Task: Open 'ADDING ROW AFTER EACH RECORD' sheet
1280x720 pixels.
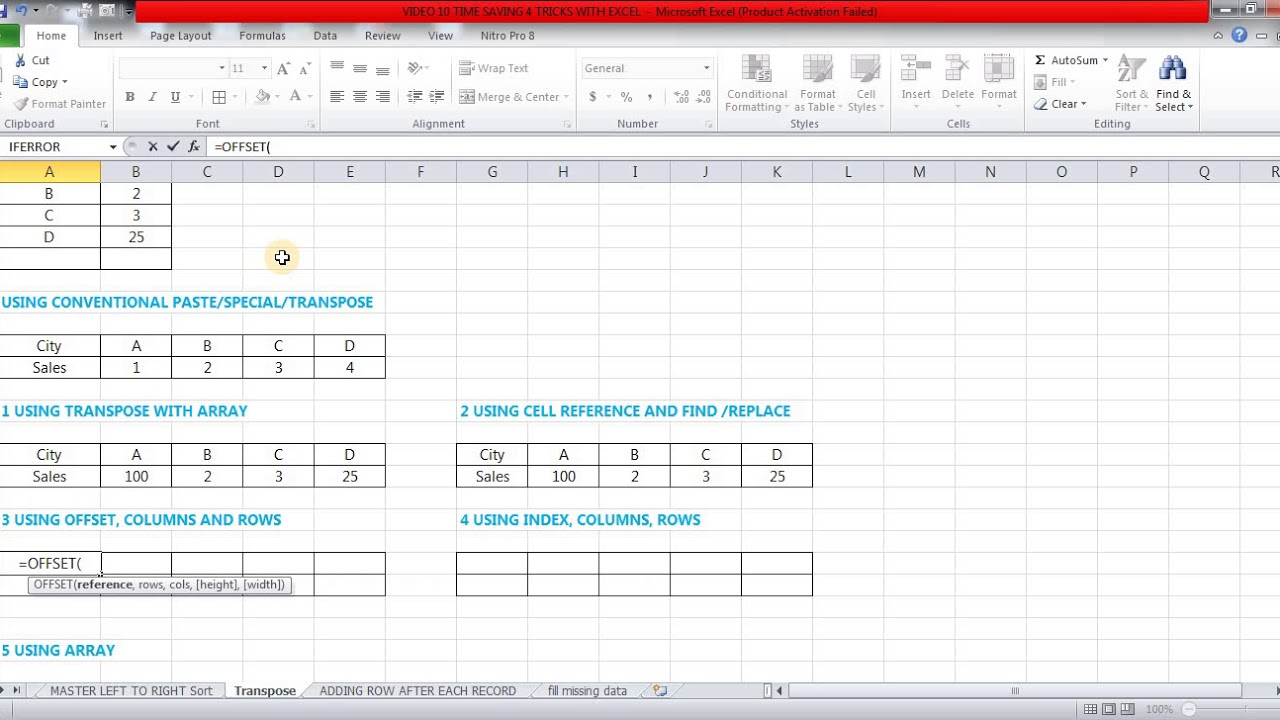Action: 417,691
